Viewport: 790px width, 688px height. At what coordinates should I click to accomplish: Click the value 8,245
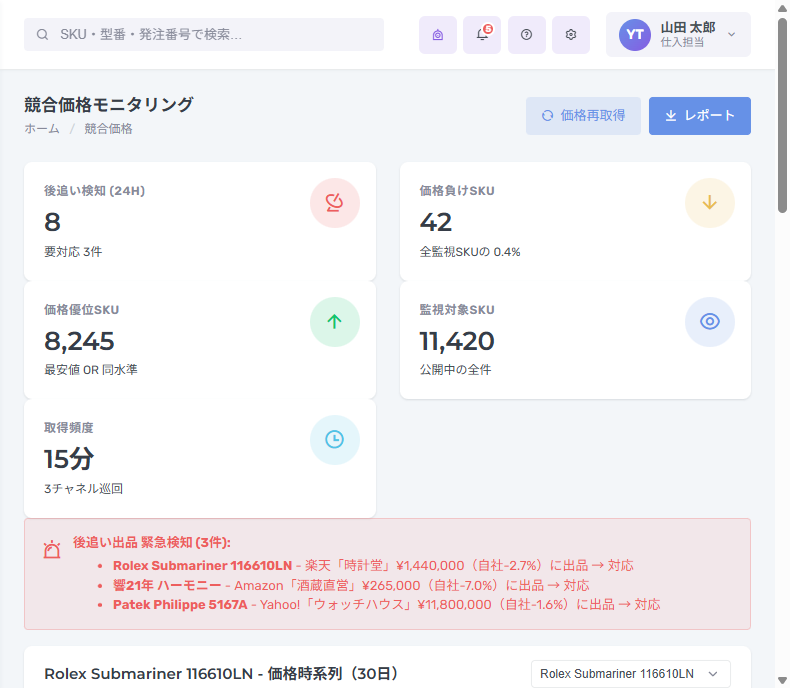point(80,341)
